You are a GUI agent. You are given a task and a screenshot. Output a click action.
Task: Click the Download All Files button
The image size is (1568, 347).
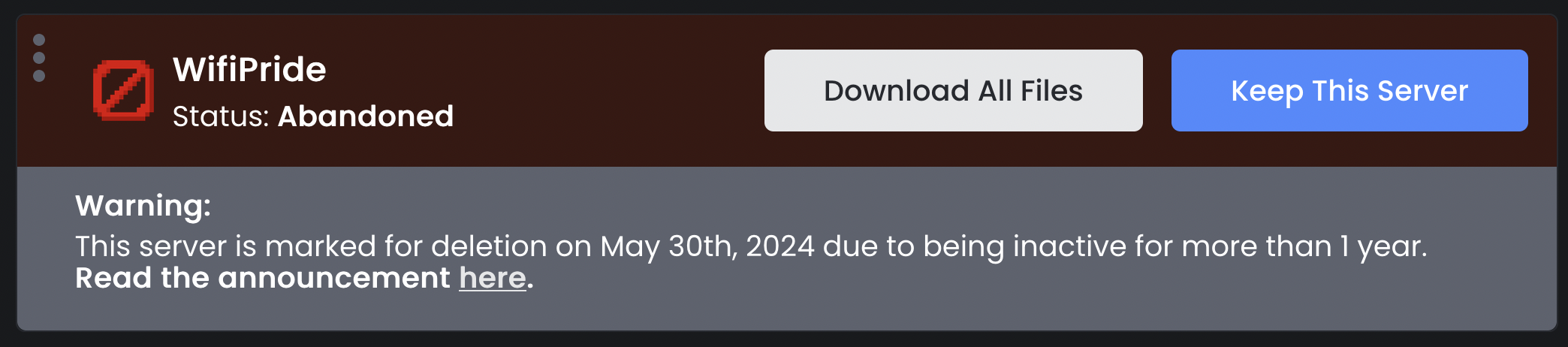(953, 91)
